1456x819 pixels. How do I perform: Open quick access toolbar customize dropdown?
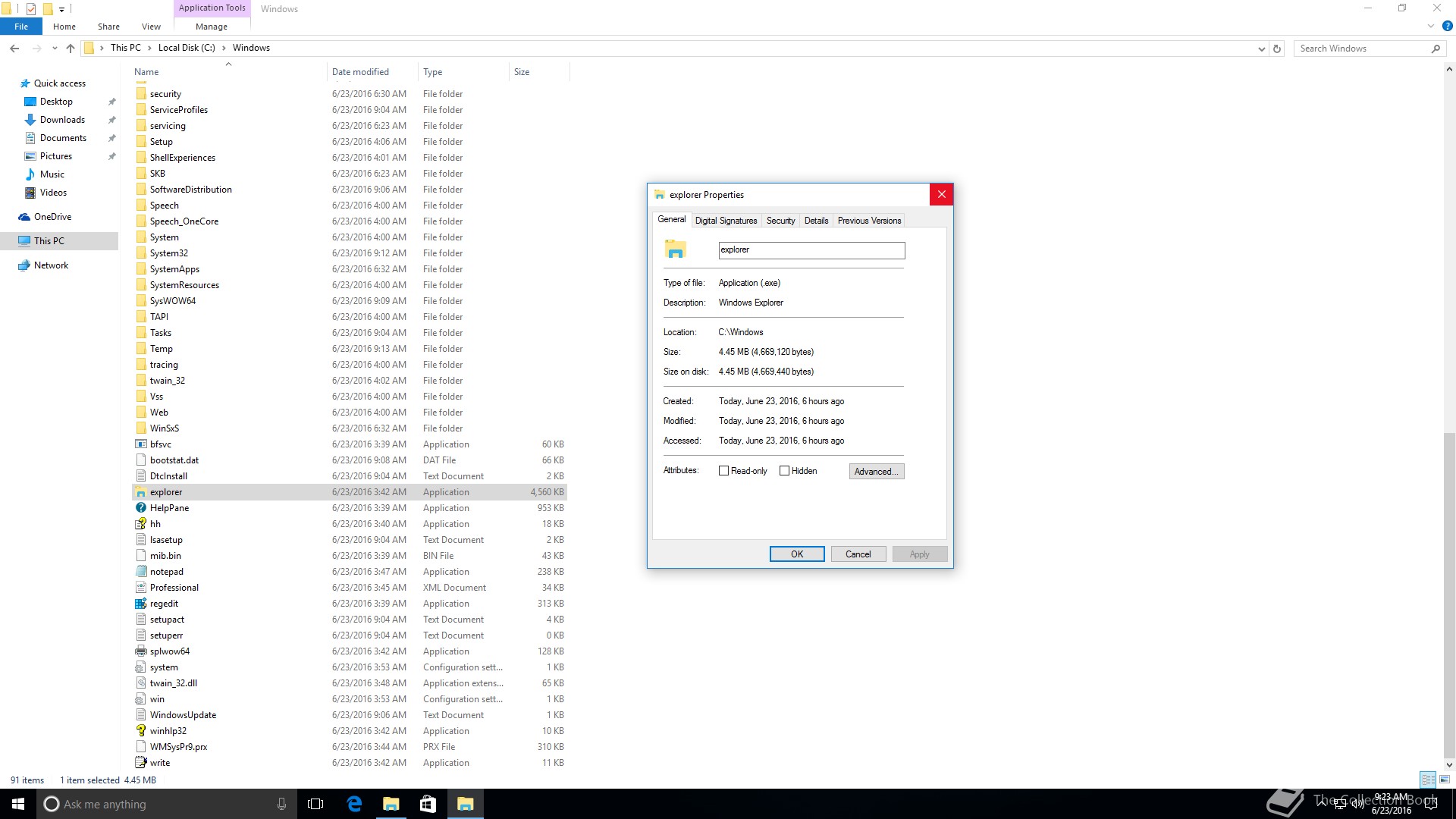tap(61, 9)
